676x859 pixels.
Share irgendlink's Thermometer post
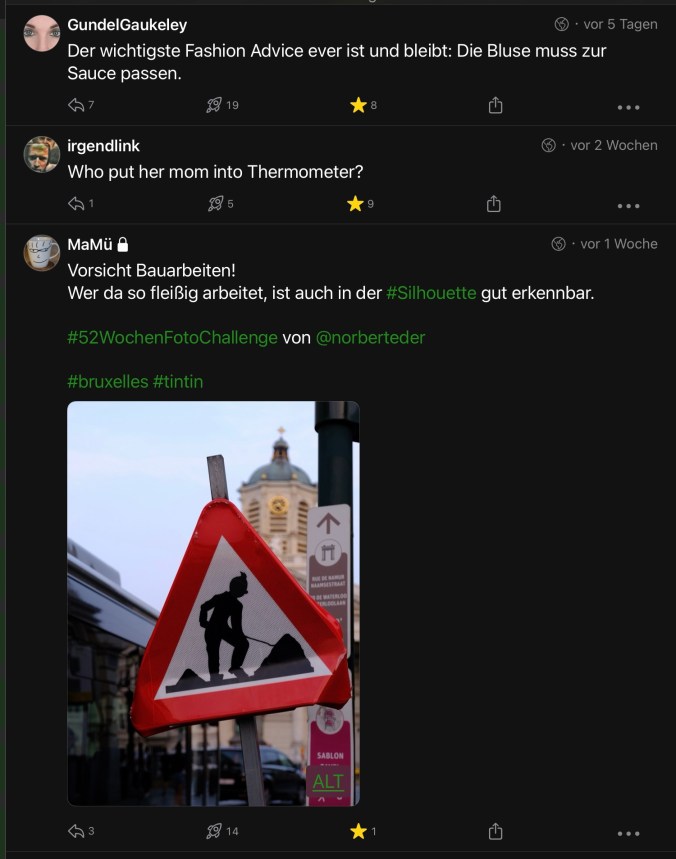pyautogui.click(x=493, y=204)
